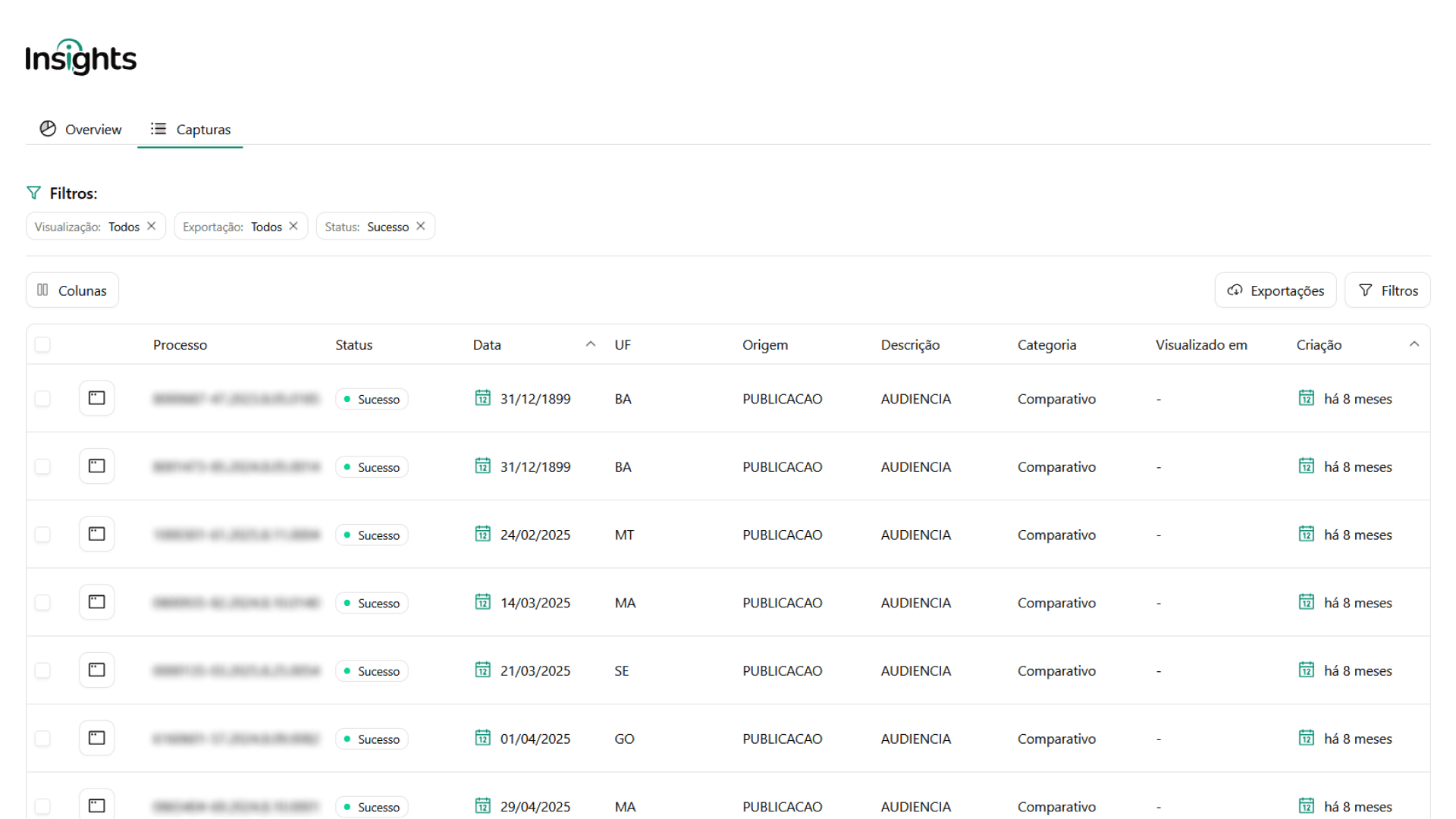Open the detail window icon for the SE row

[x=96, y=670]
